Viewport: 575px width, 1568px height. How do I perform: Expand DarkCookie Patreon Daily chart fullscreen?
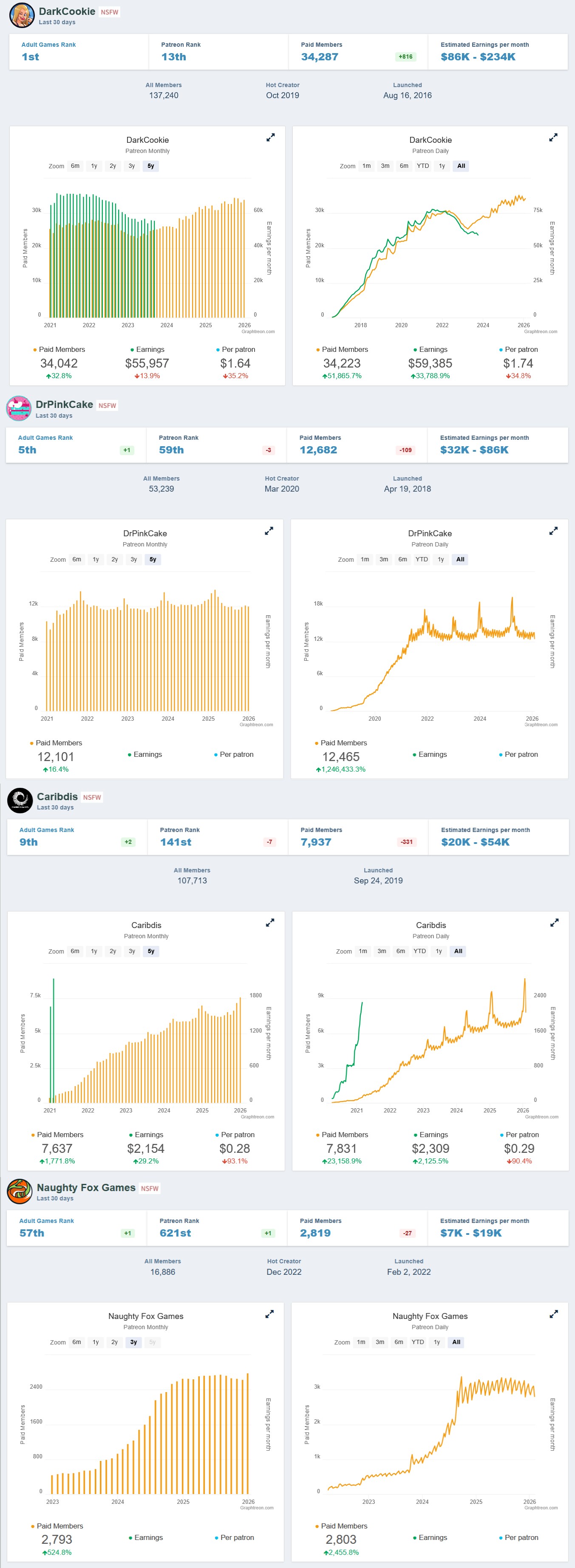(x=553, y=138)
